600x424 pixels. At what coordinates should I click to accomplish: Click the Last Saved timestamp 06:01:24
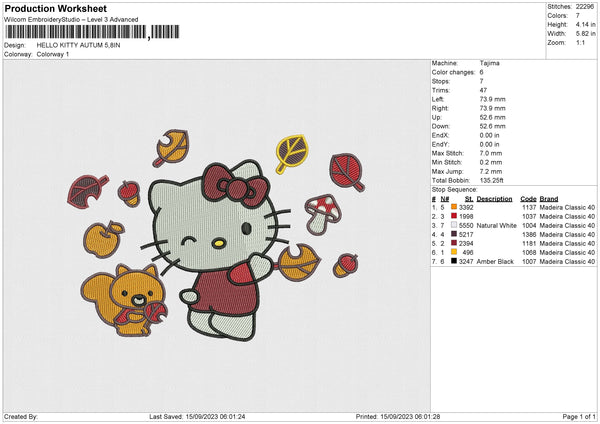coord(232,416)
